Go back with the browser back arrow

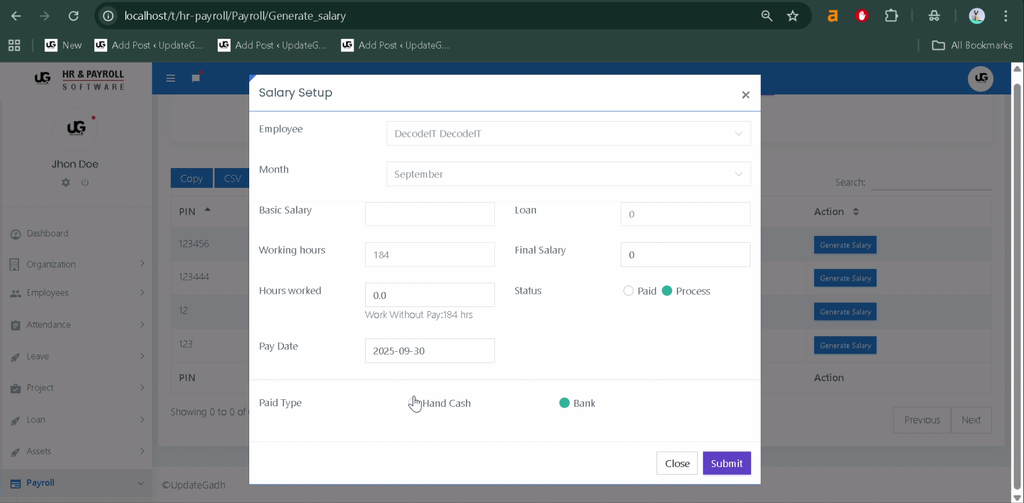click(x=16, y=16)
